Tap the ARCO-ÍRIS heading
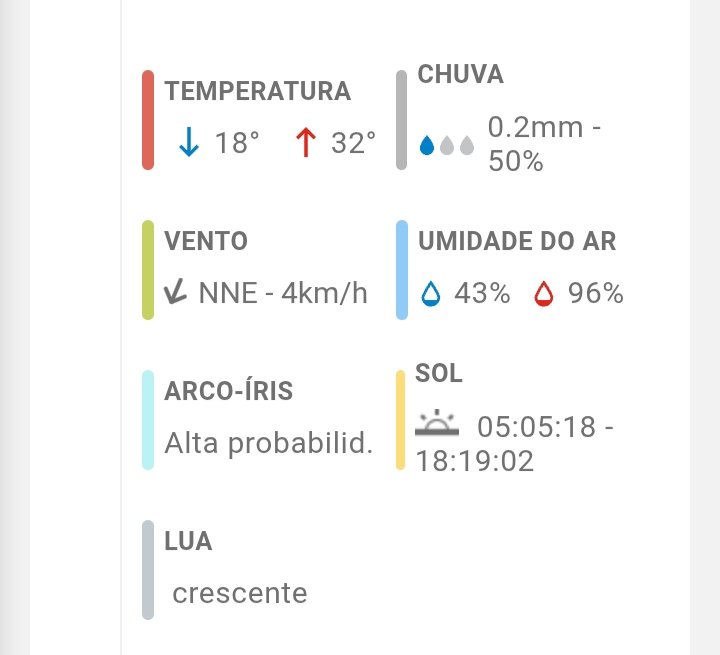 pyautogui.click(x=229, y=391)
